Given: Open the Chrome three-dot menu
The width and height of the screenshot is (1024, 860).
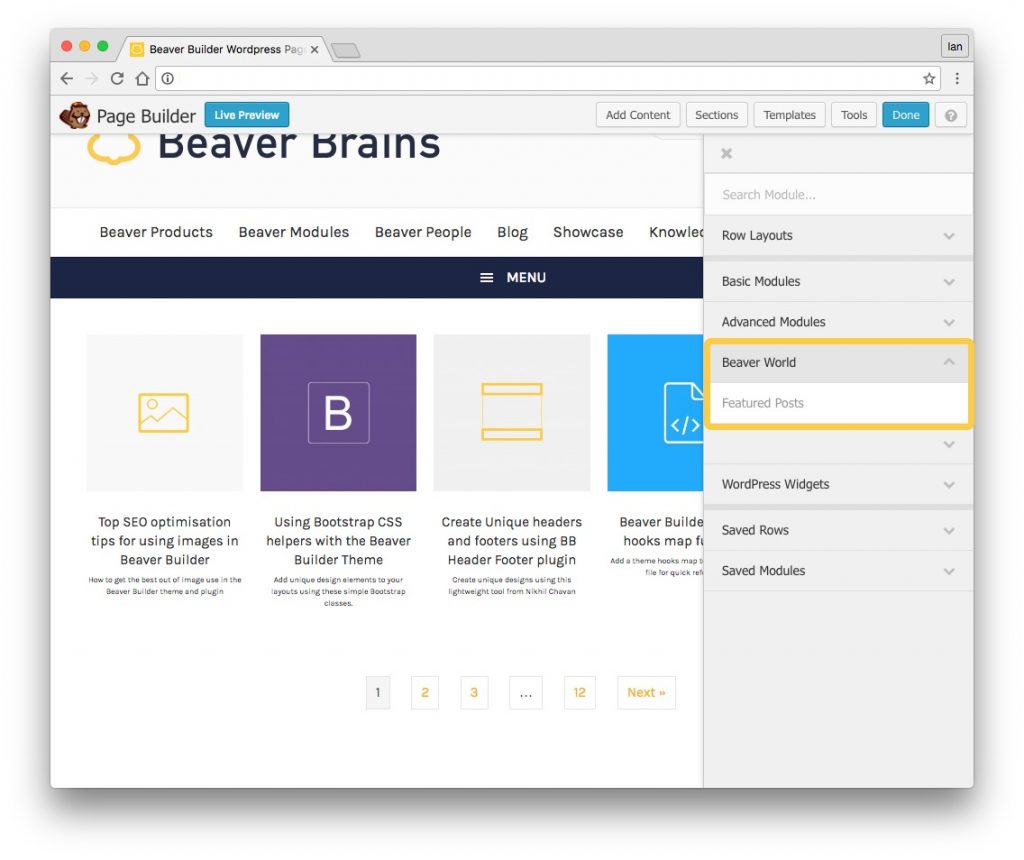Looking at the screenshot, I should click(x=958, y=78).
